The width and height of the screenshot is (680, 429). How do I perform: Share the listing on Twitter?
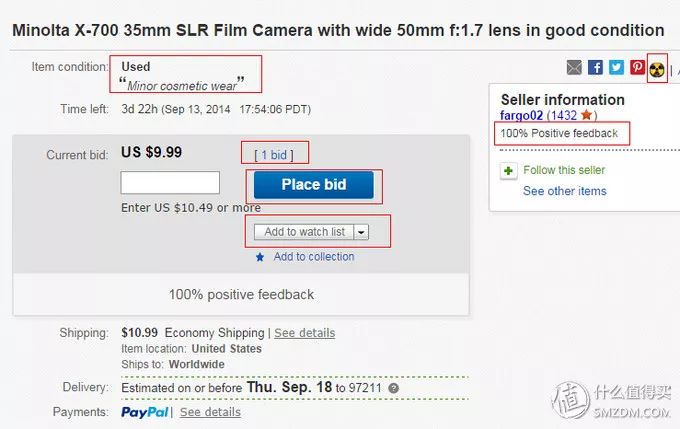[x=616, y=68]
